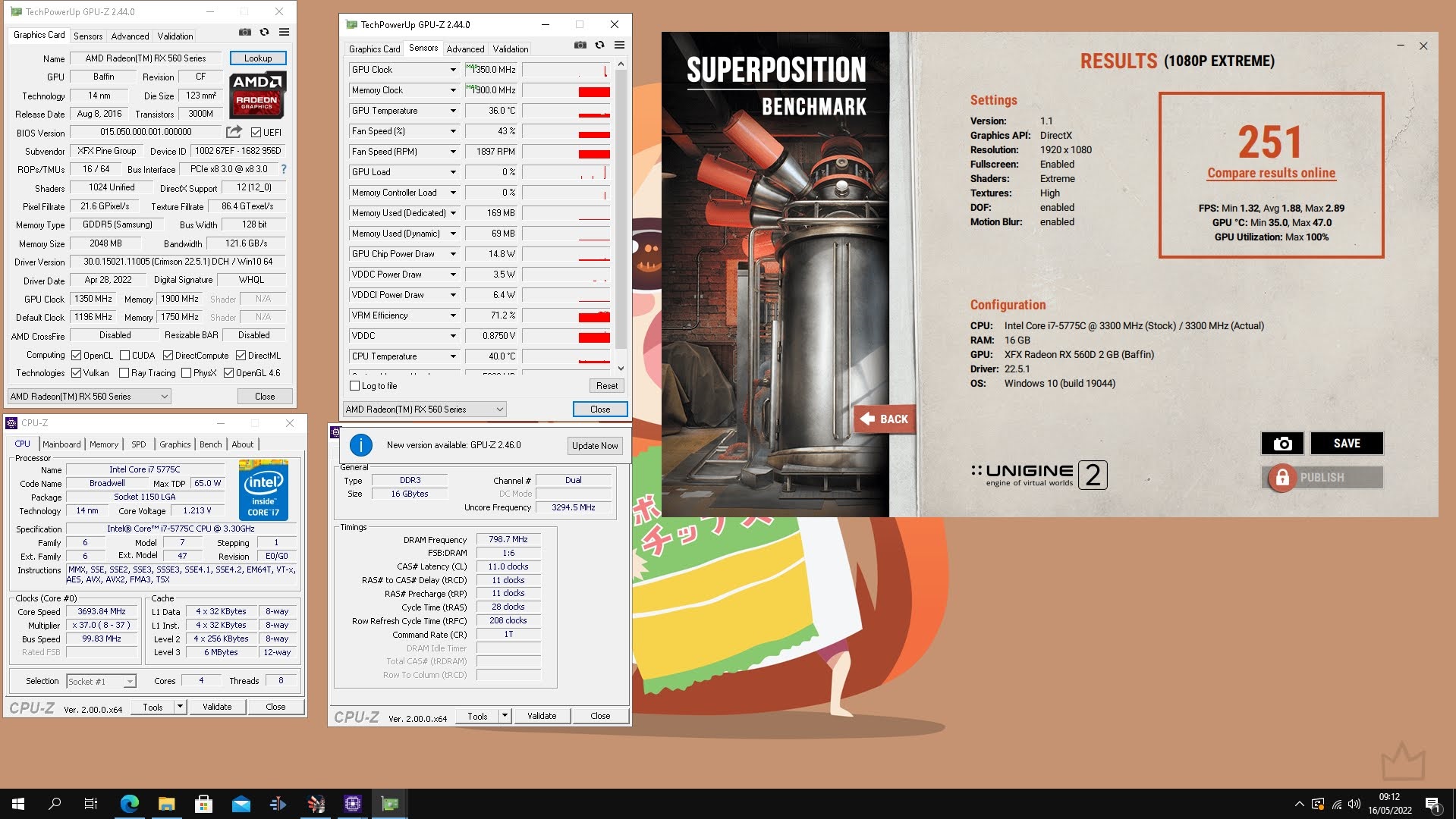Switch to Advanced tab in left GPU-Z window
This screenshot has width=1456, height=819.
pos(130,36)
